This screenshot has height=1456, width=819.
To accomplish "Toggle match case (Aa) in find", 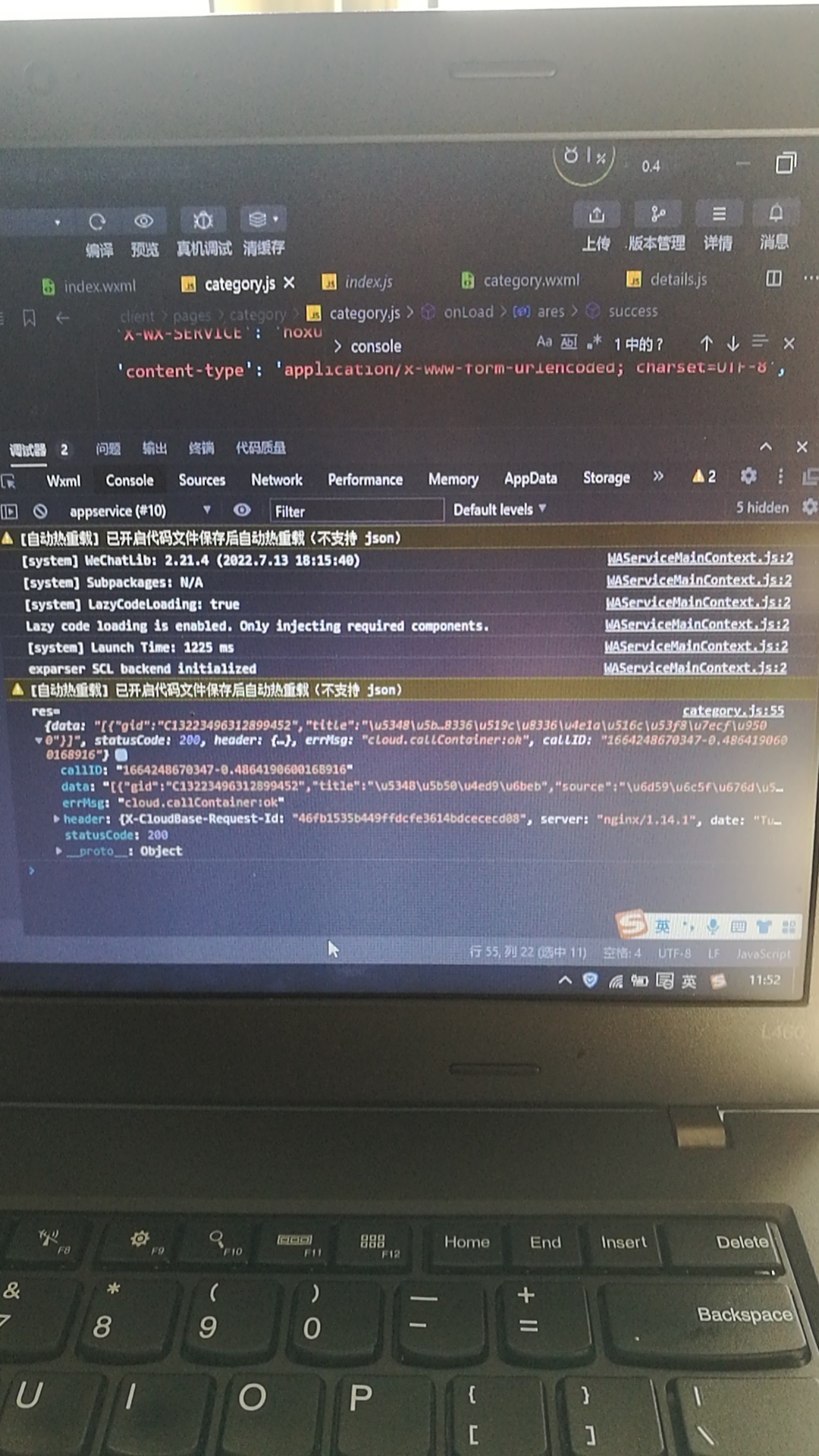I will (x=544, y=341).
